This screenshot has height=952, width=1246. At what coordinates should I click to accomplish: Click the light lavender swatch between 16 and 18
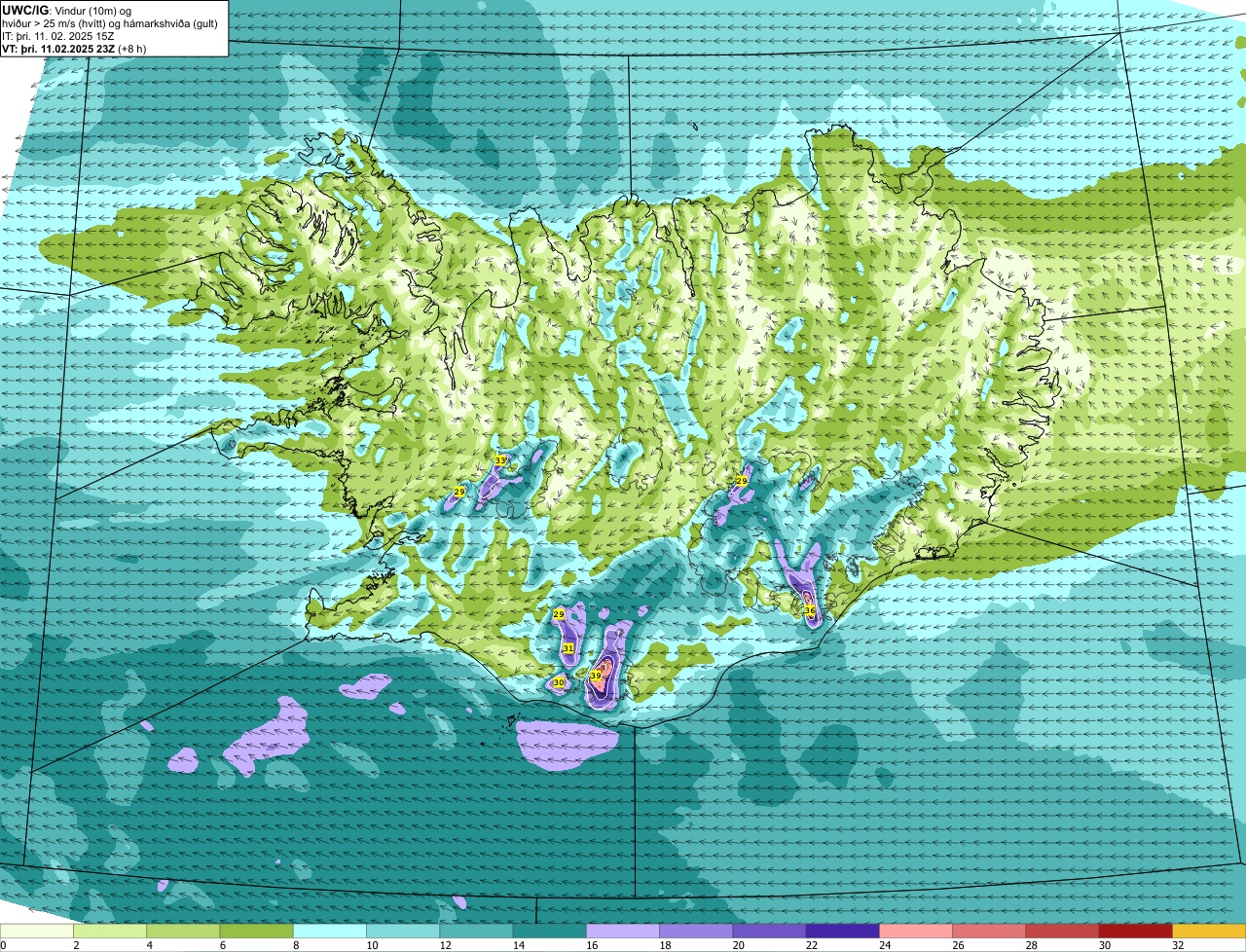[623, 931]
